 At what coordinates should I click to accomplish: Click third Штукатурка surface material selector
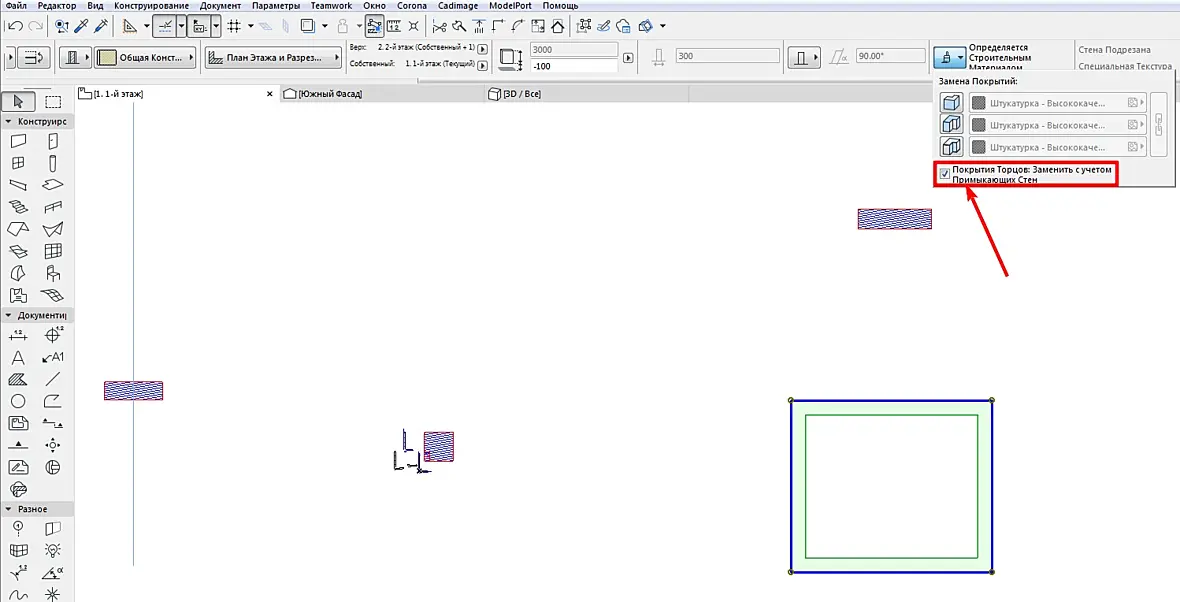(1058, 147)
